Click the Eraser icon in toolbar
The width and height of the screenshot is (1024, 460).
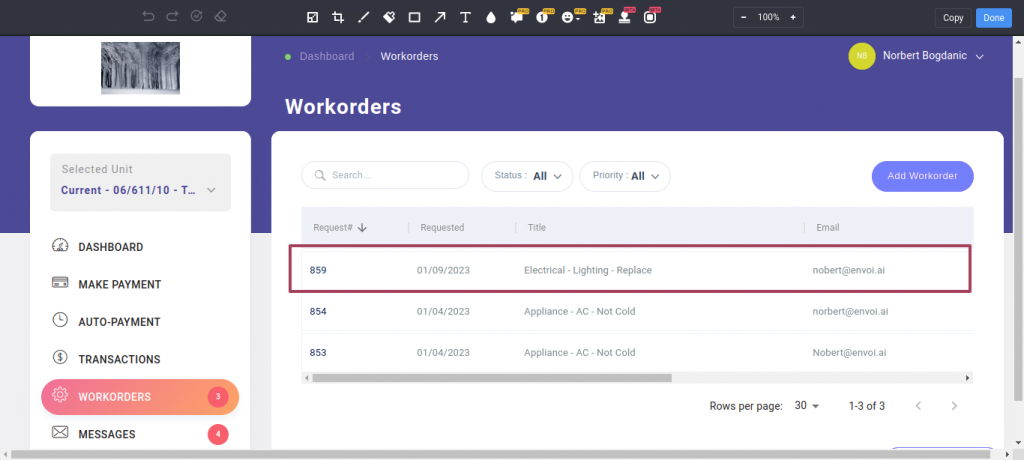[x=220, y=17]
